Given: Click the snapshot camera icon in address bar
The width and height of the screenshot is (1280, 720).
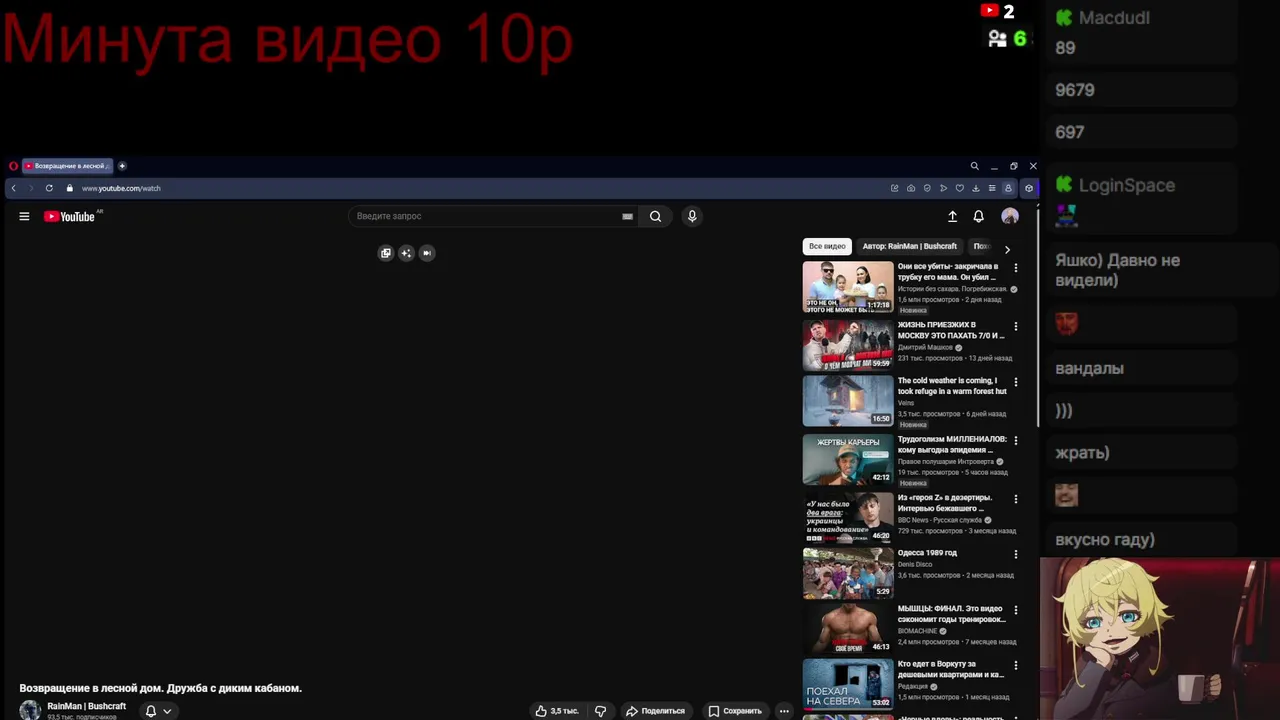Looking at the screenshot, I should coord(910,188).
